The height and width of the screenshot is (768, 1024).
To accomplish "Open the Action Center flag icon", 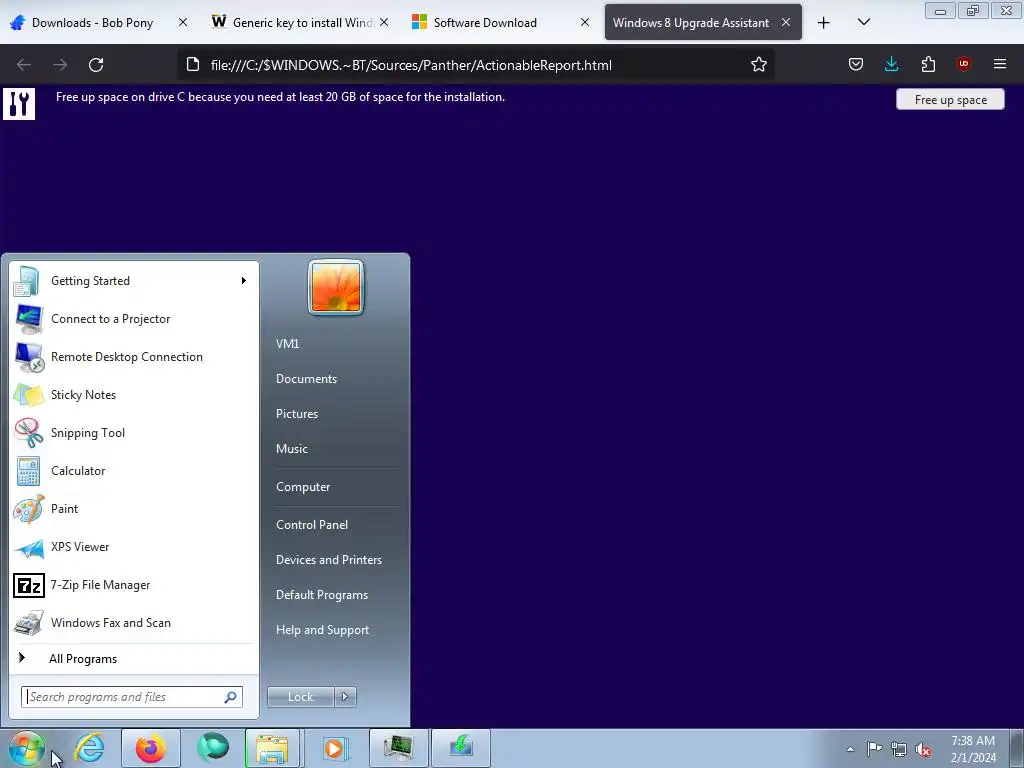I will [x=874, y=749].
